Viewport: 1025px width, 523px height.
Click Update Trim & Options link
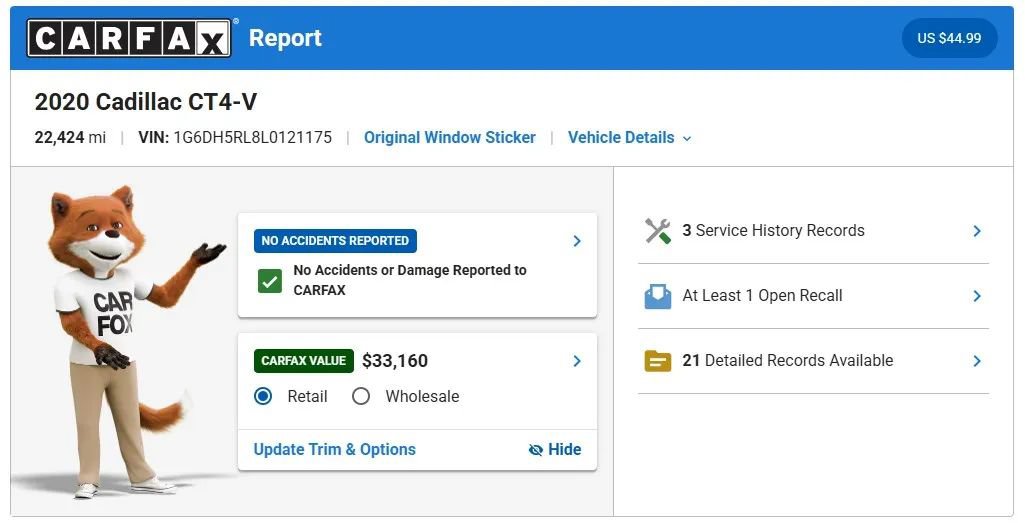(x=335, y=449)
